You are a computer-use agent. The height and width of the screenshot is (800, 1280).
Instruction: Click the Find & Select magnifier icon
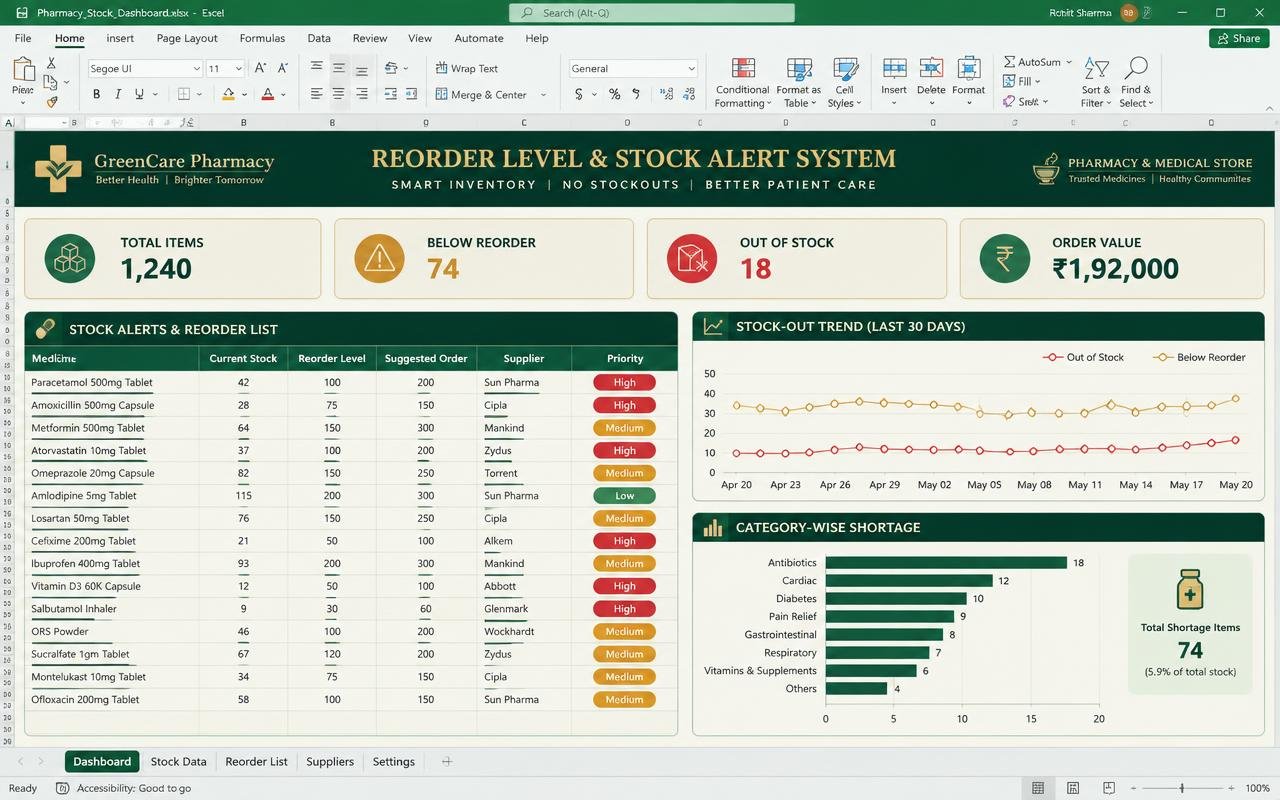1135,68
